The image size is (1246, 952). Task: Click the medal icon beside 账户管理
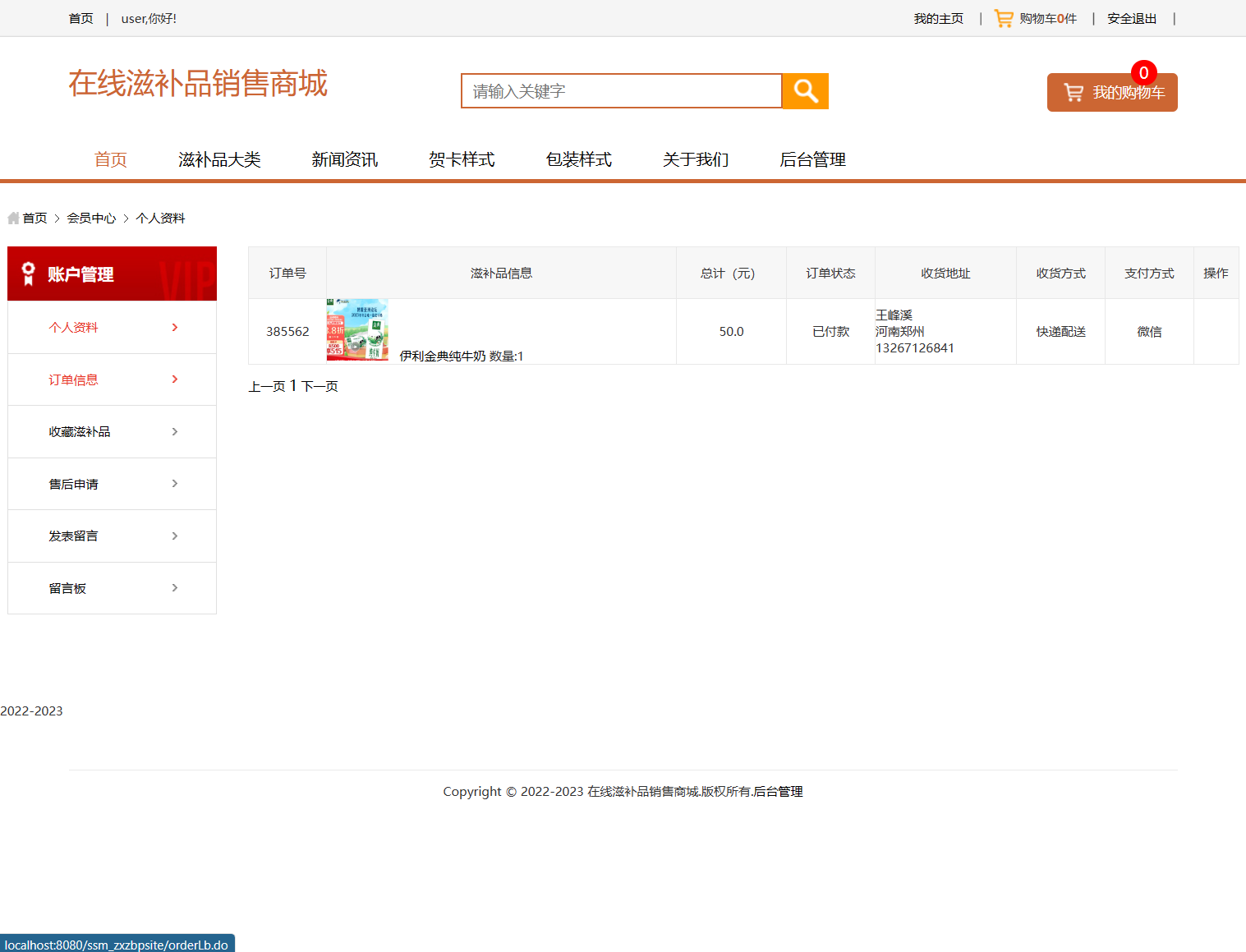[x=28, y=273]
